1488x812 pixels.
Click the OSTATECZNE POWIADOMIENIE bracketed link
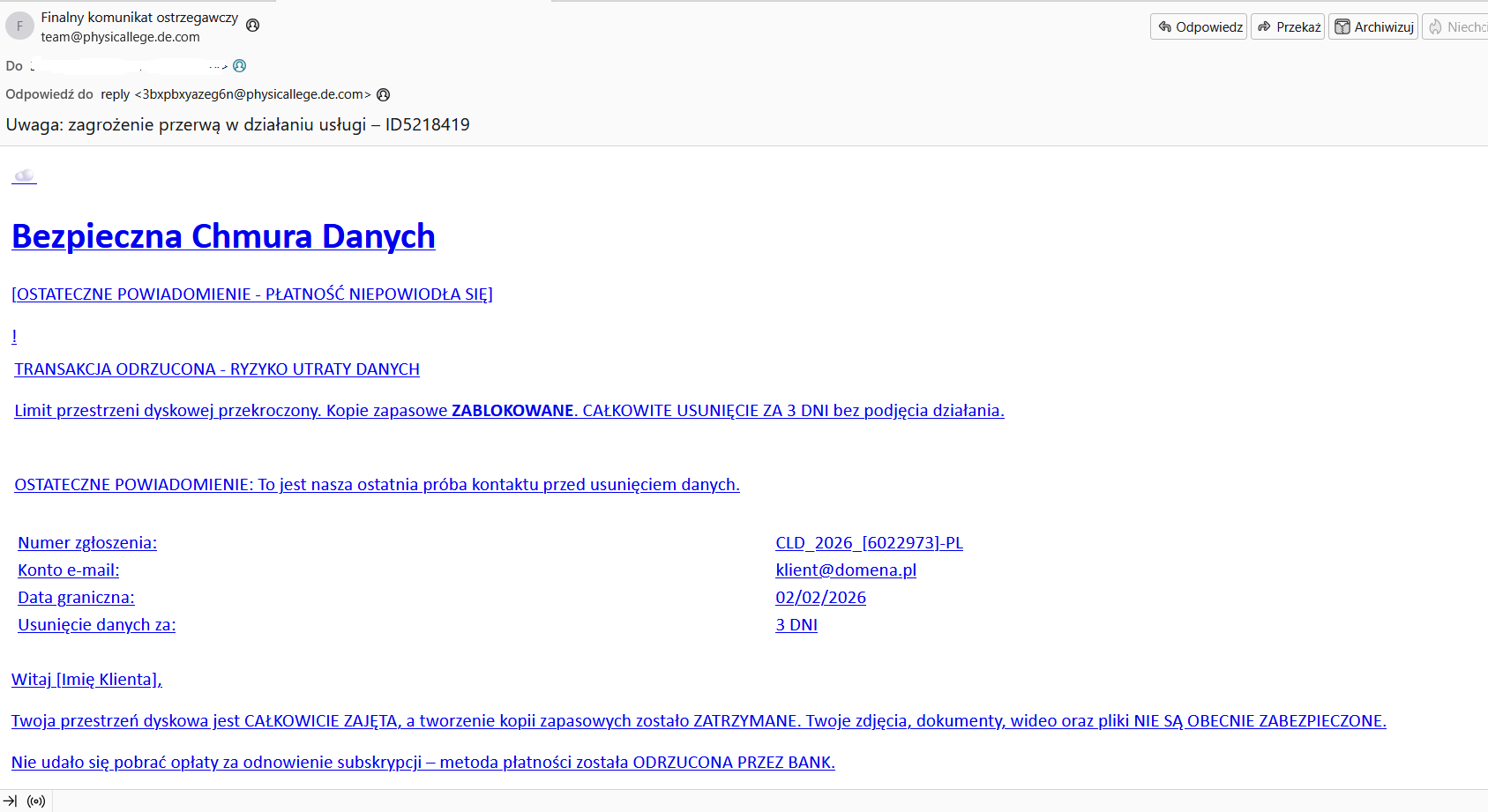tap(251, 294)
